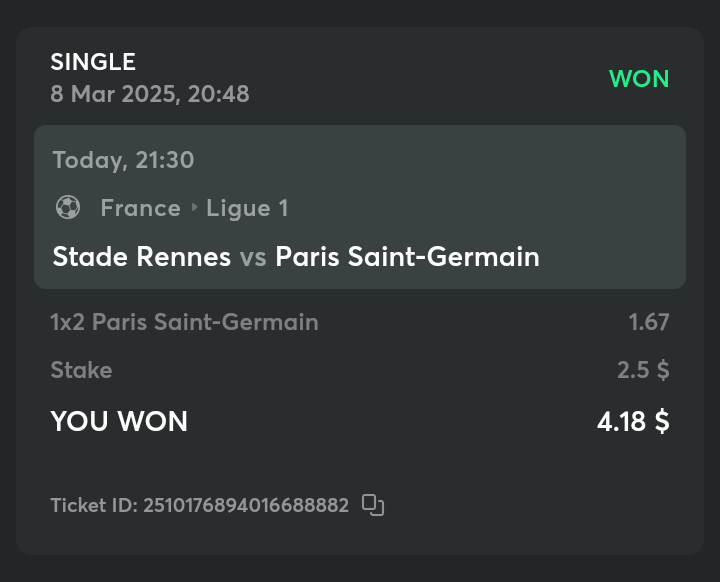720x582 pixels.
Task: Click the Today, 21:30 match time
Action: click(123, 160)
